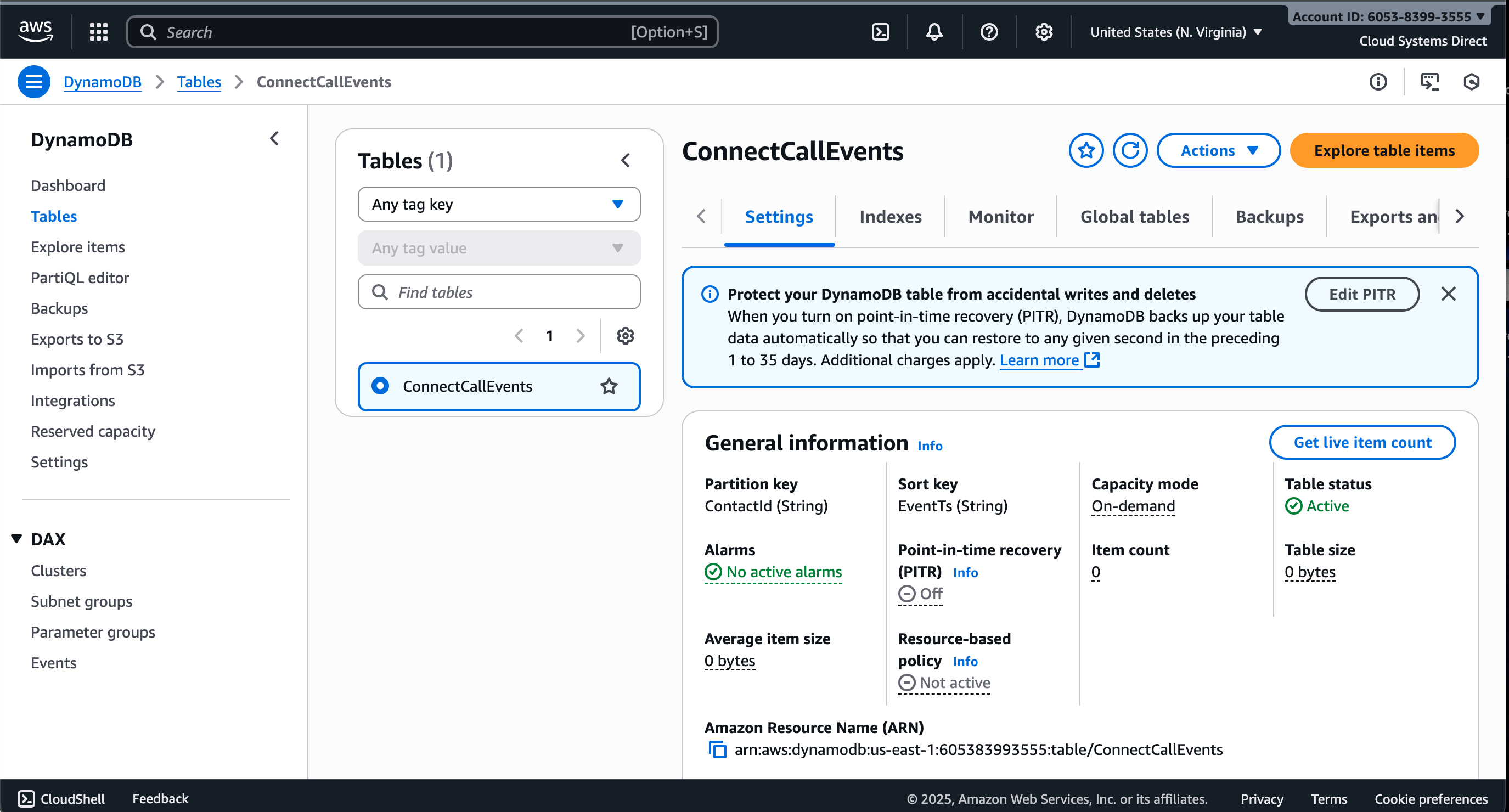This screenshot has height=812, width=1509.
Task: Open CloudShell from the top navigation bar
Action: point(881,32)
